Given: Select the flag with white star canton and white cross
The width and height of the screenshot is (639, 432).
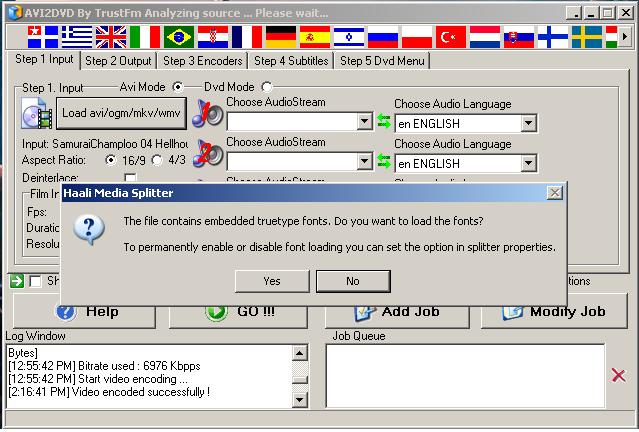Looking at the screenshot, I should [x=43, y=37].
